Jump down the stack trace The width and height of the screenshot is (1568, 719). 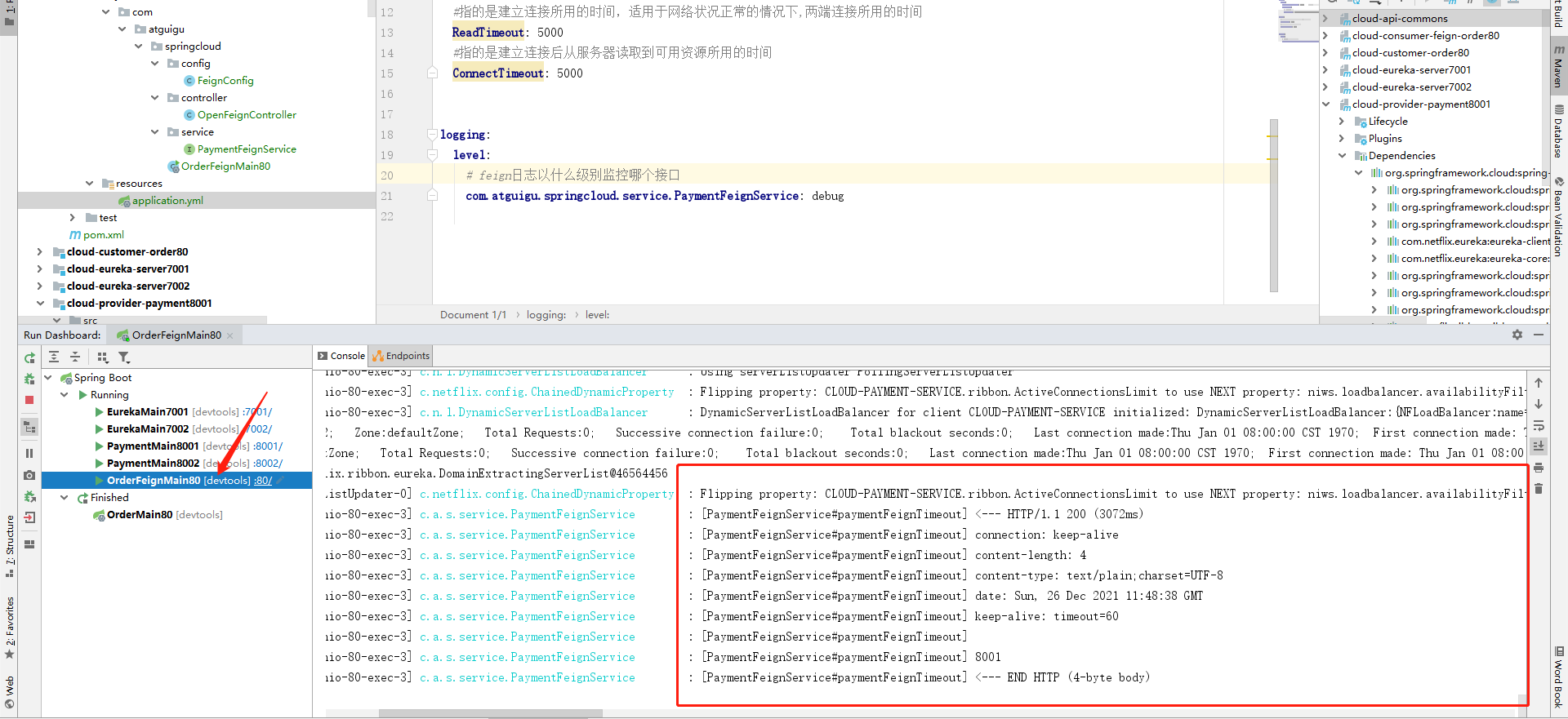[1539, 404]
